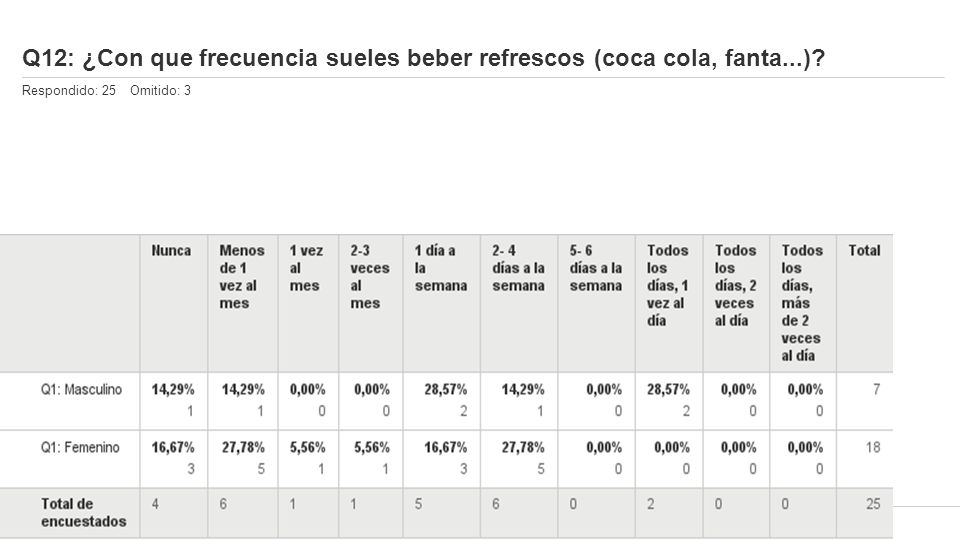Select the Nunca column header
This screenshot has height=540, width=960.
coord(171,250)
